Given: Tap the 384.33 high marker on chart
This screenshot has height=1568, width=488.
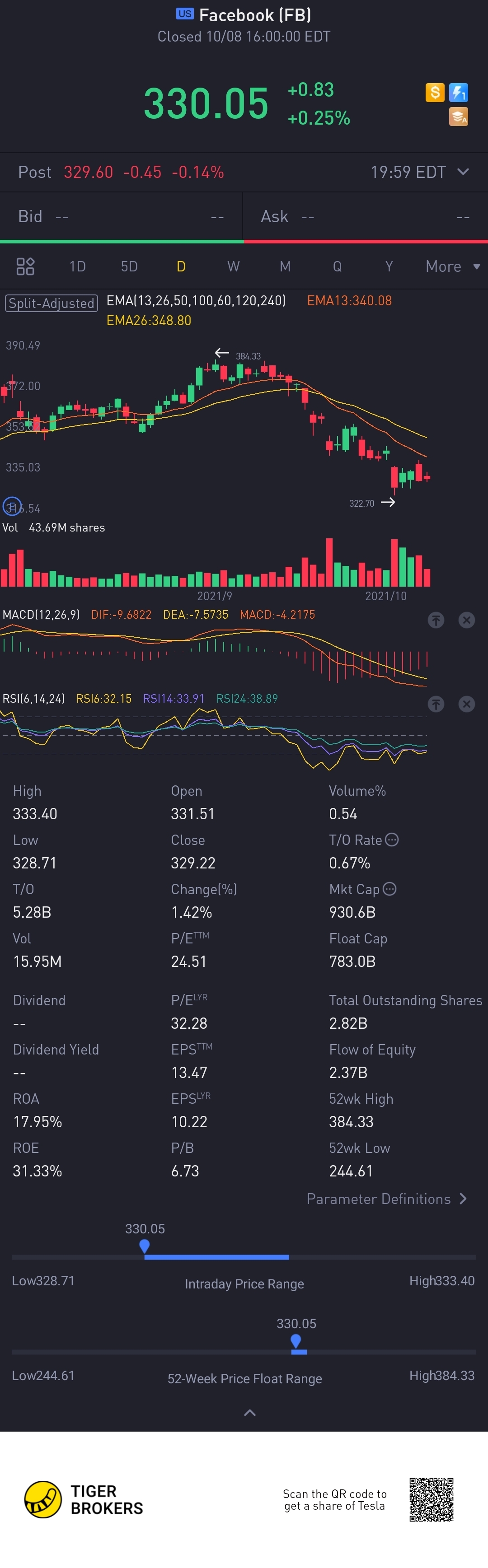Looking at the screenshot, I should coord(248,356).
